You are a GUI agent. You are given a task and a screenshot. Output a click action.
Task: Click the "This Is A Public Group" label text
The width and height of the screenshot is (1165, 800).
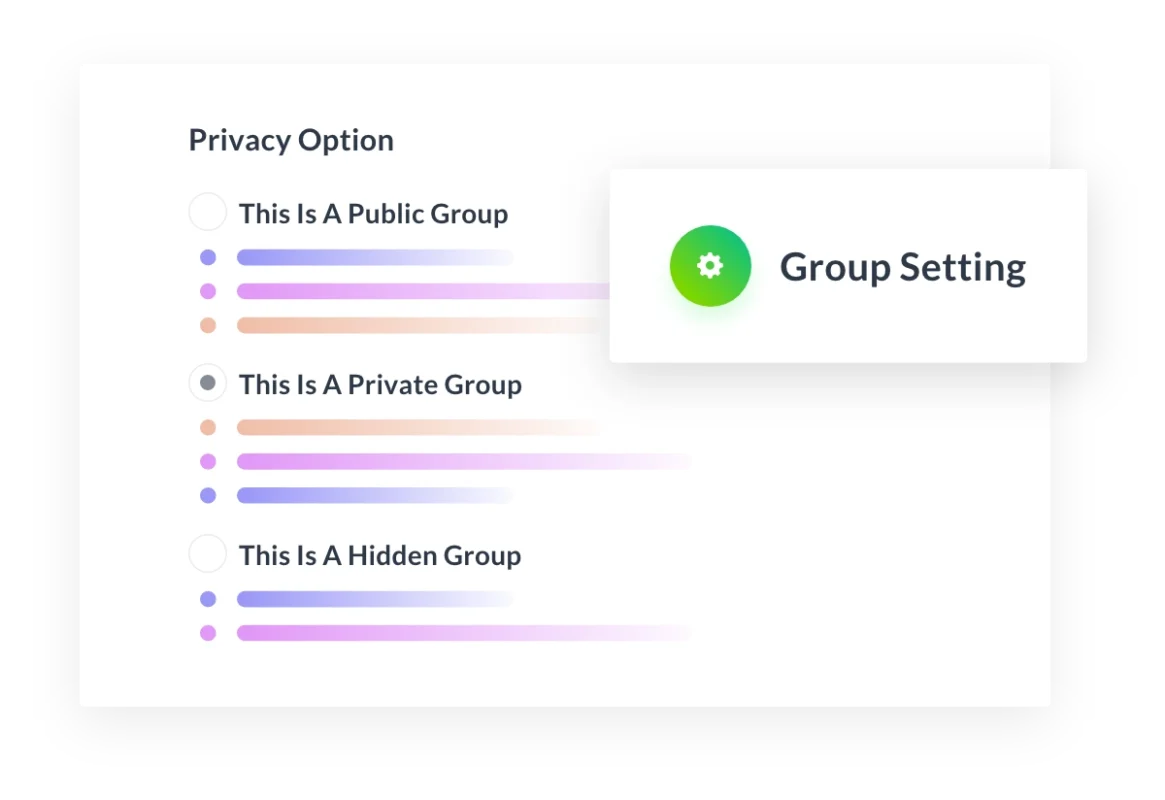(373, 214)
